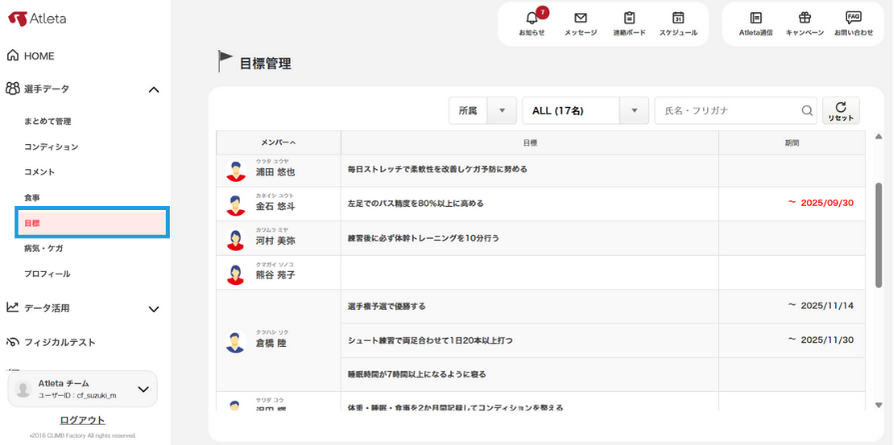Click the リセット reset button
The width and height of the screenshot is (894, 445).
[841, 111]
